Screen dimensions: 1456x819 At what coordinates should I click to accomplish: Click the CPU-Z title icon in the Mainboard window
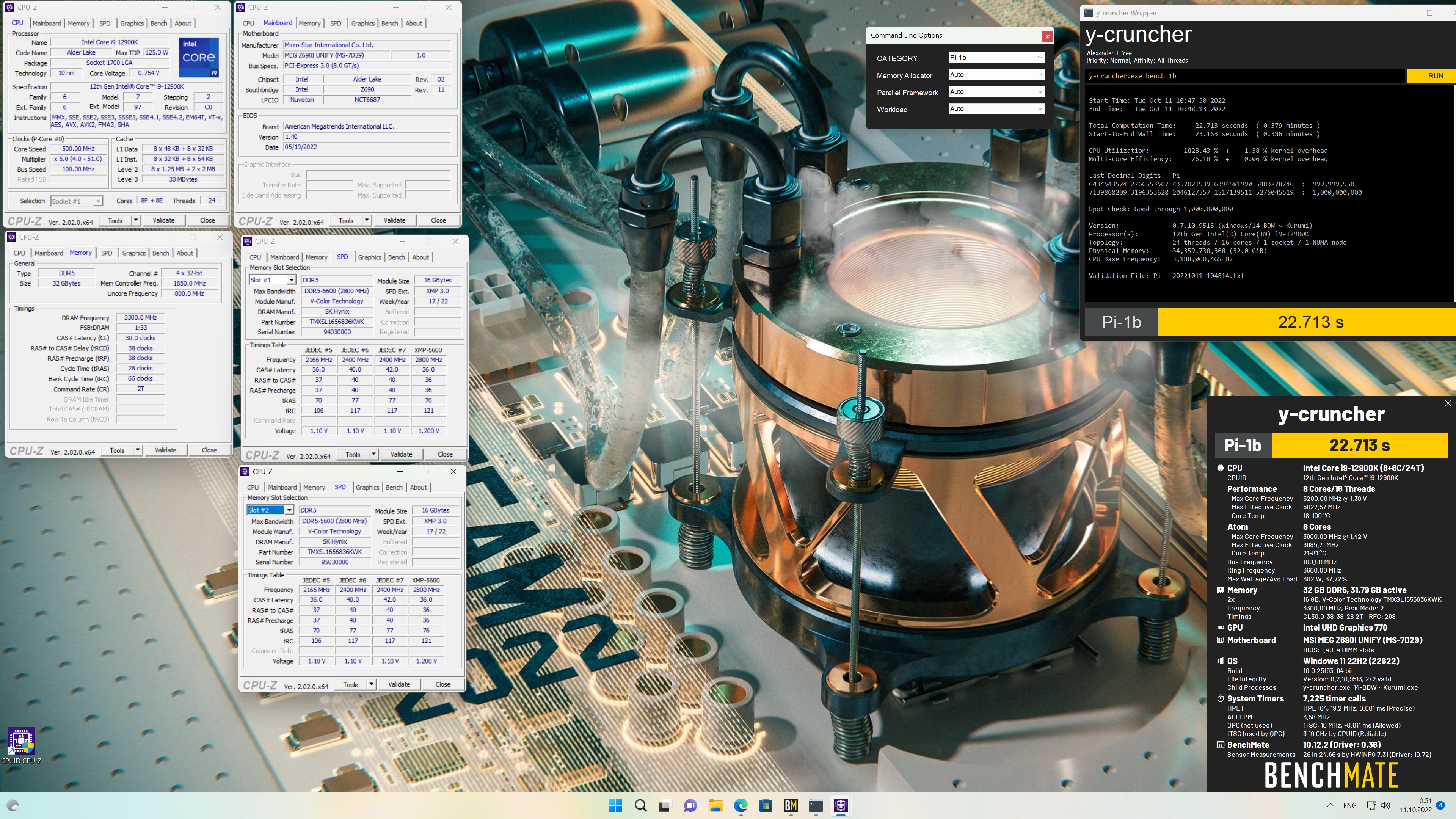[241, 7]
